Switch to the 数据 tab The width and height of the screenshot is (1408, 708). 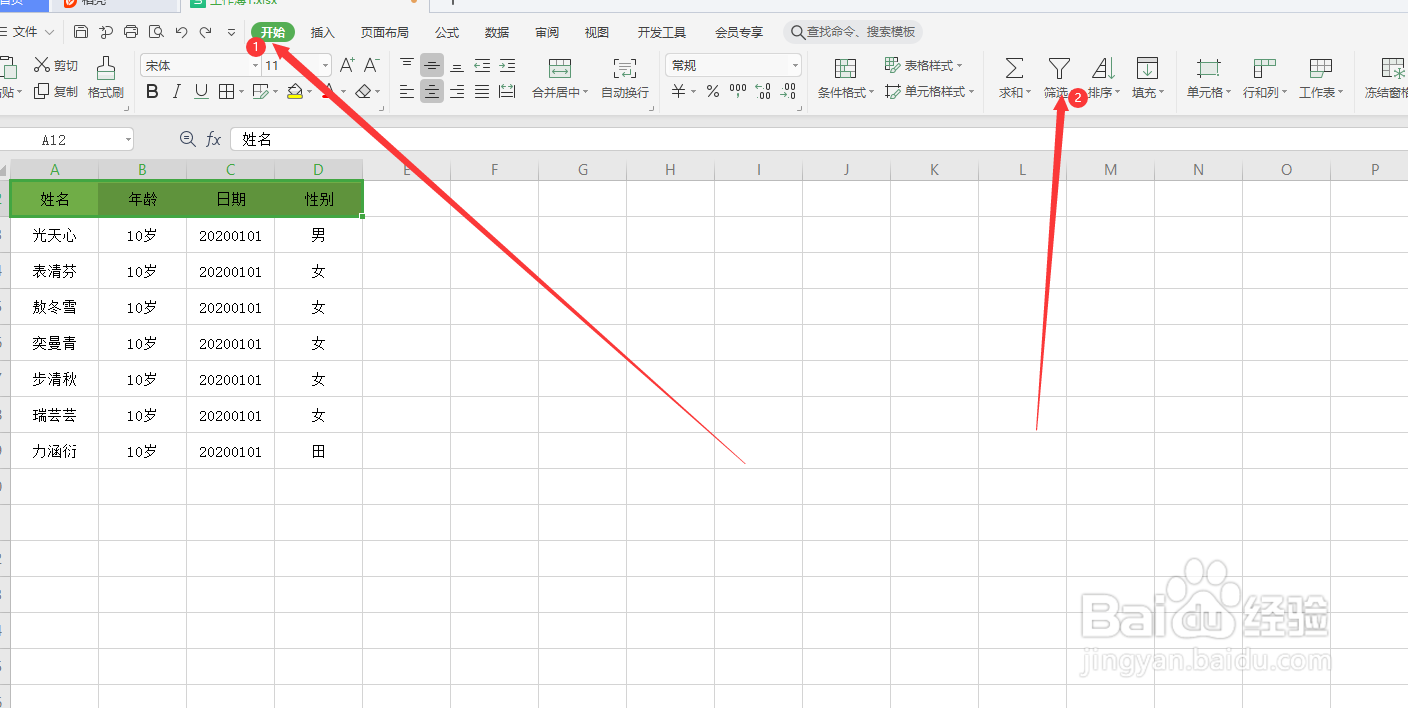497,32
